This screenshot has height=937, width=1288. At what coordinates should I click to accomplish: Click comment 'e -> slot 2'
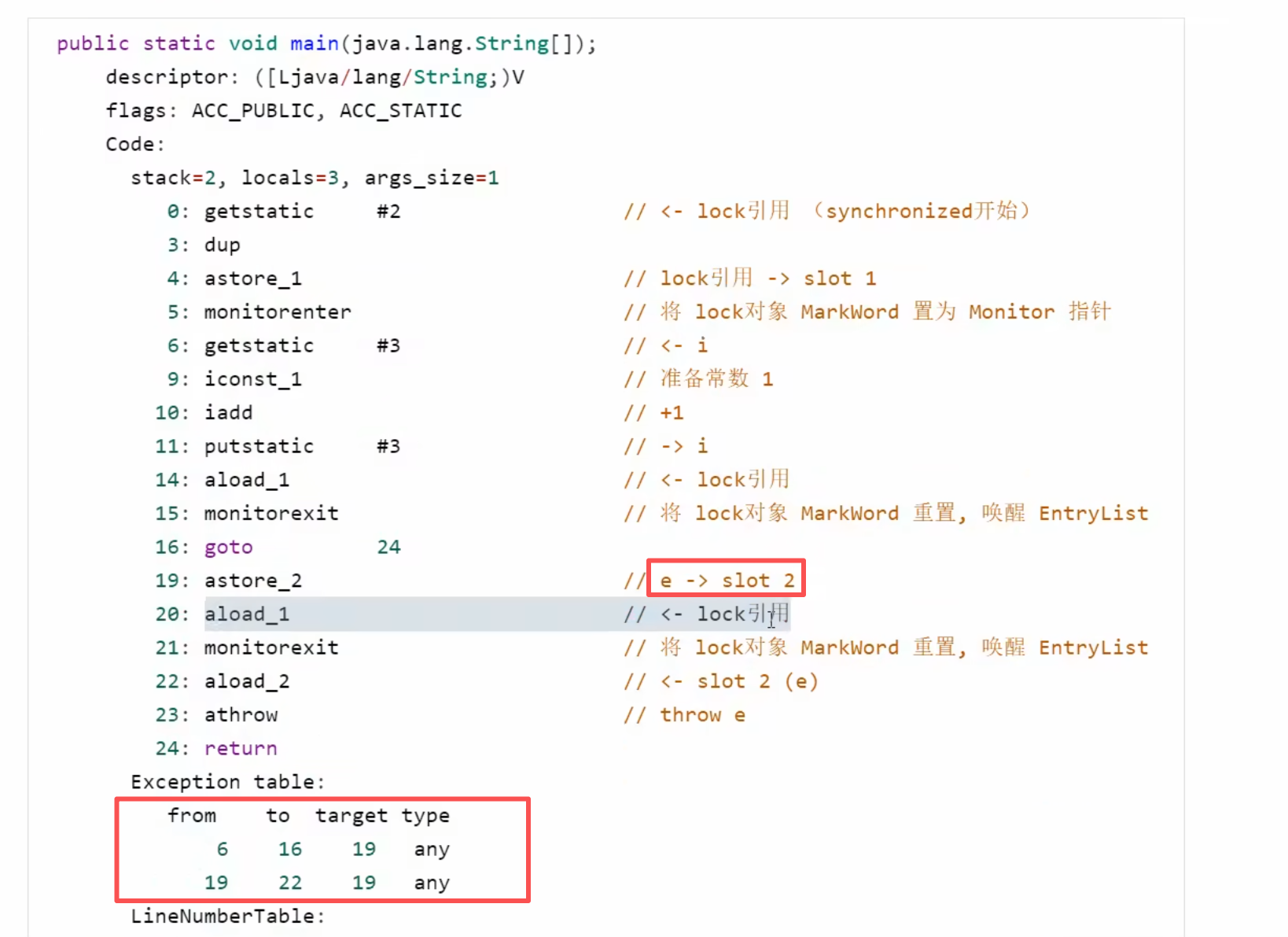coord(727,581)
